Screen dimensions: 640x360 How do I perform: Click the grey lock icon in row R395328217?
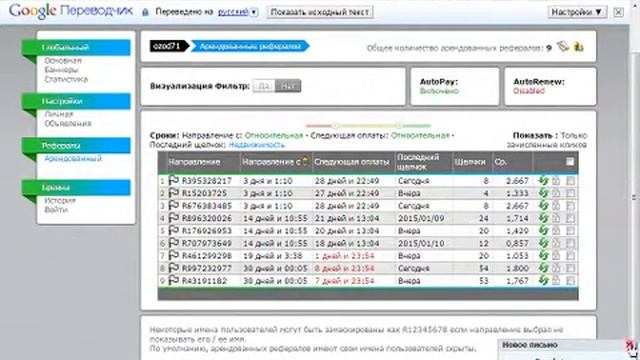[556, 180]
